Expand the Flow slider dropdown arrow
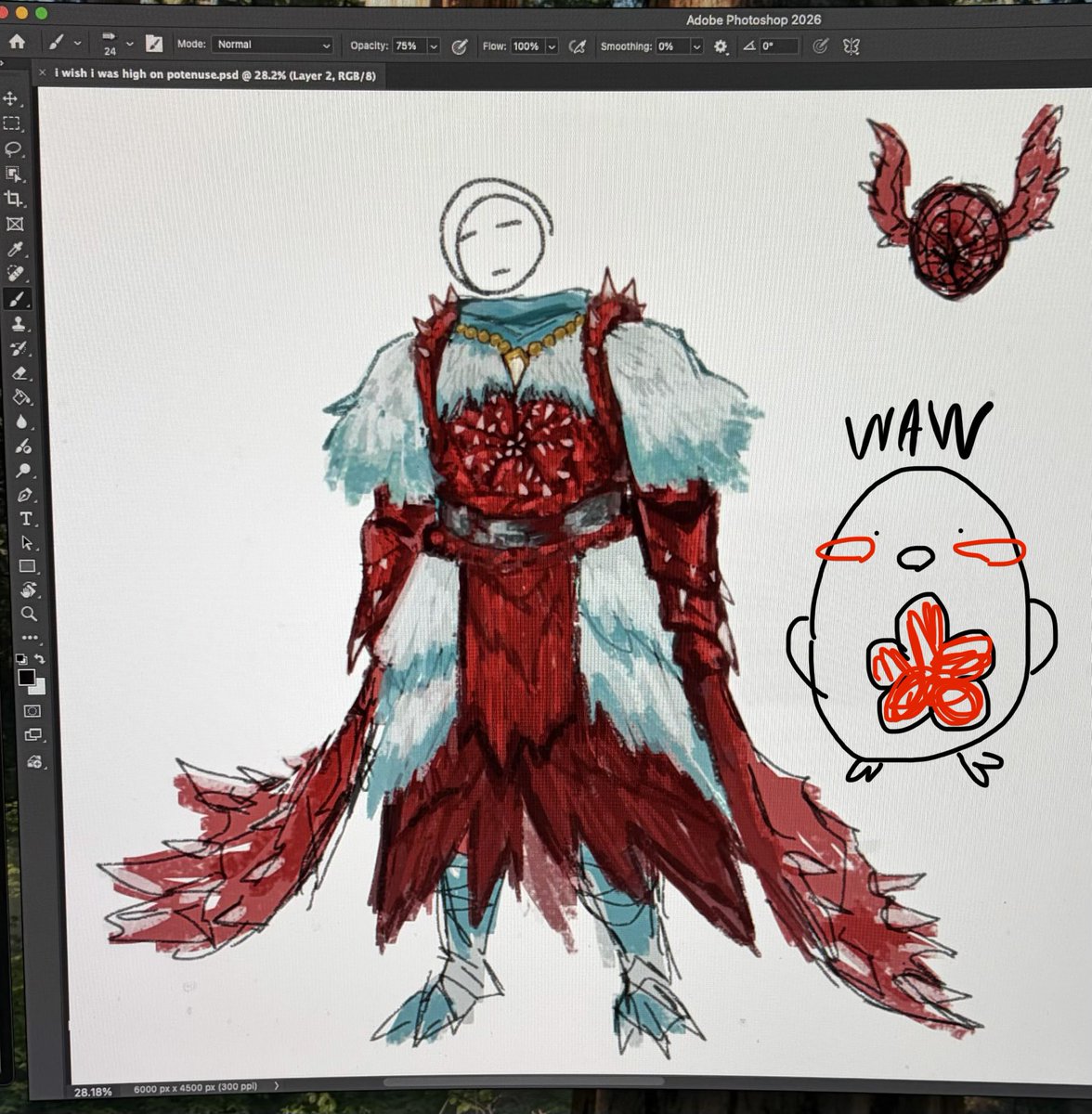1092x1114 pixels. pos(552,45)
